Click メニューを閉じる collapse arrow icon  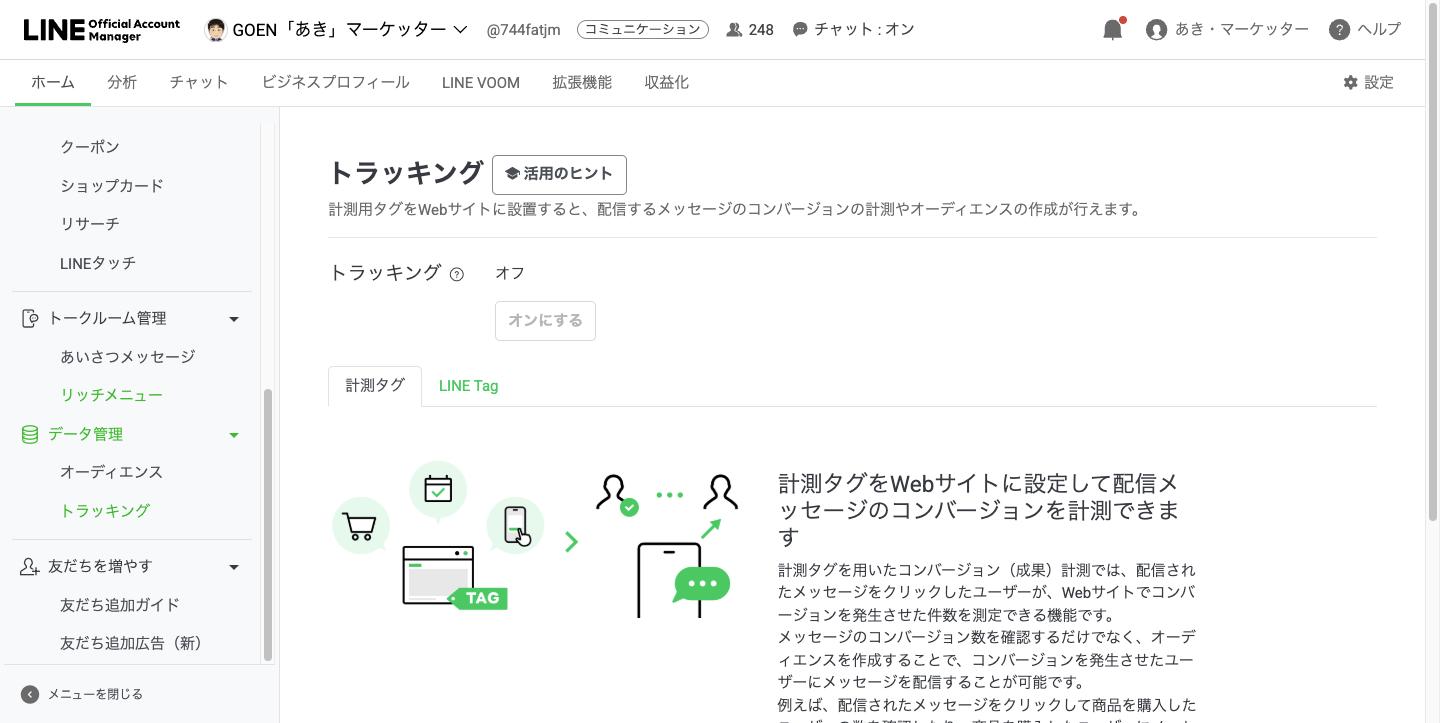(x=30, y=694)
